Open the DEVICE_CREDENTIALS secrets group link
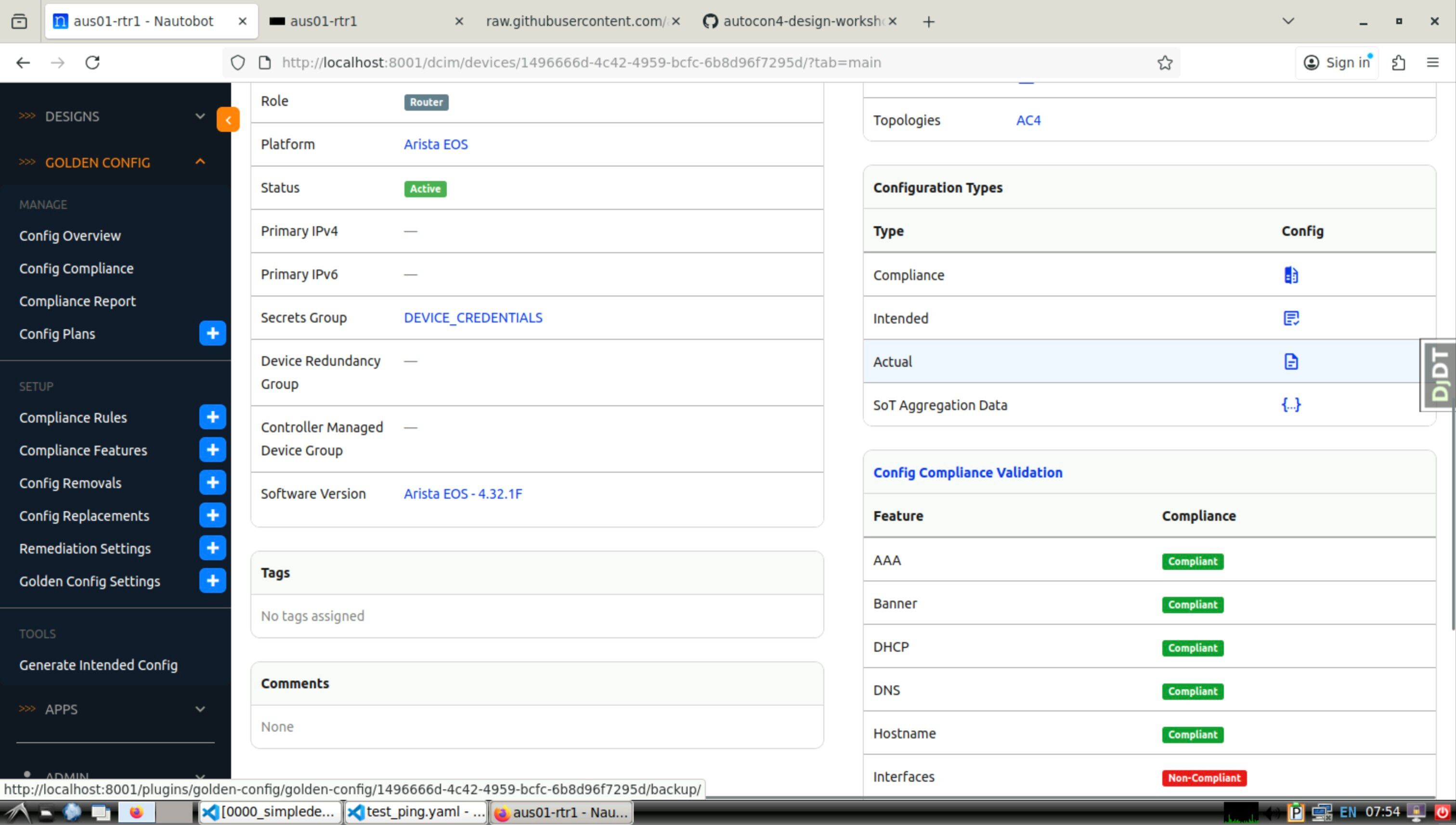Screen dimensions: 1456x825 (x=473, y=318)
